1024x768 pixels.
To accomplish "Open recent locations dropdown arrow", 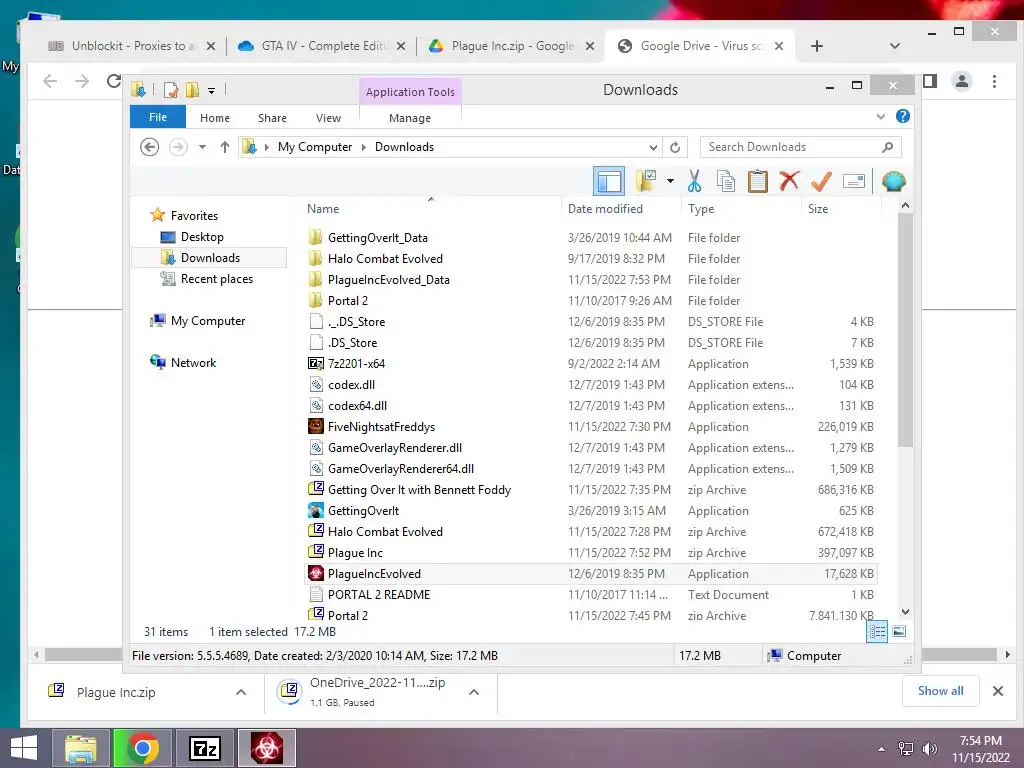I will (202, 147).
